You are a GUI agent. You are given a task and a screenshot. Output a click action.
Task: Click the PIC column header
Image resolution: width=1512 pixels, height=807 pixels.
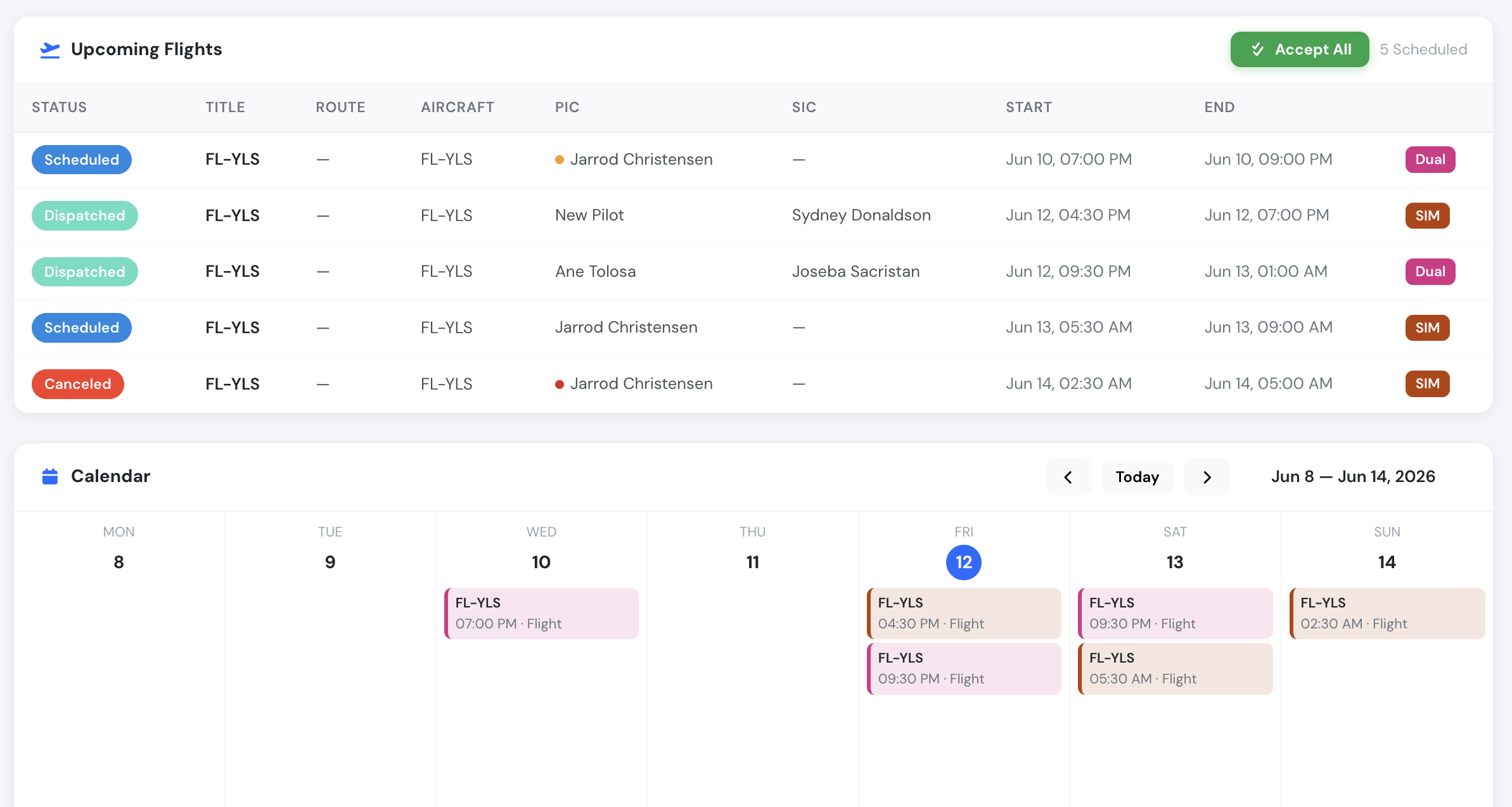coord(567,107)
